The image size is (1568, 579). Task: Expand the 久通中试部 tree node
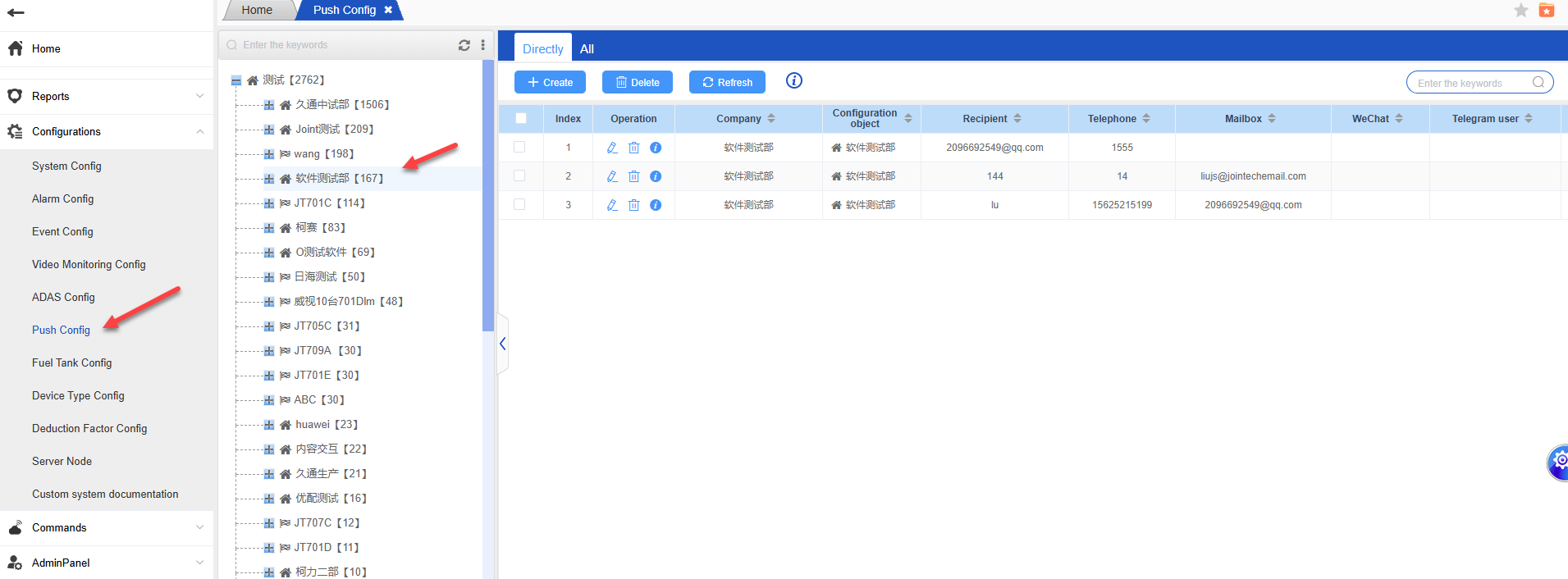pos(269,105)
